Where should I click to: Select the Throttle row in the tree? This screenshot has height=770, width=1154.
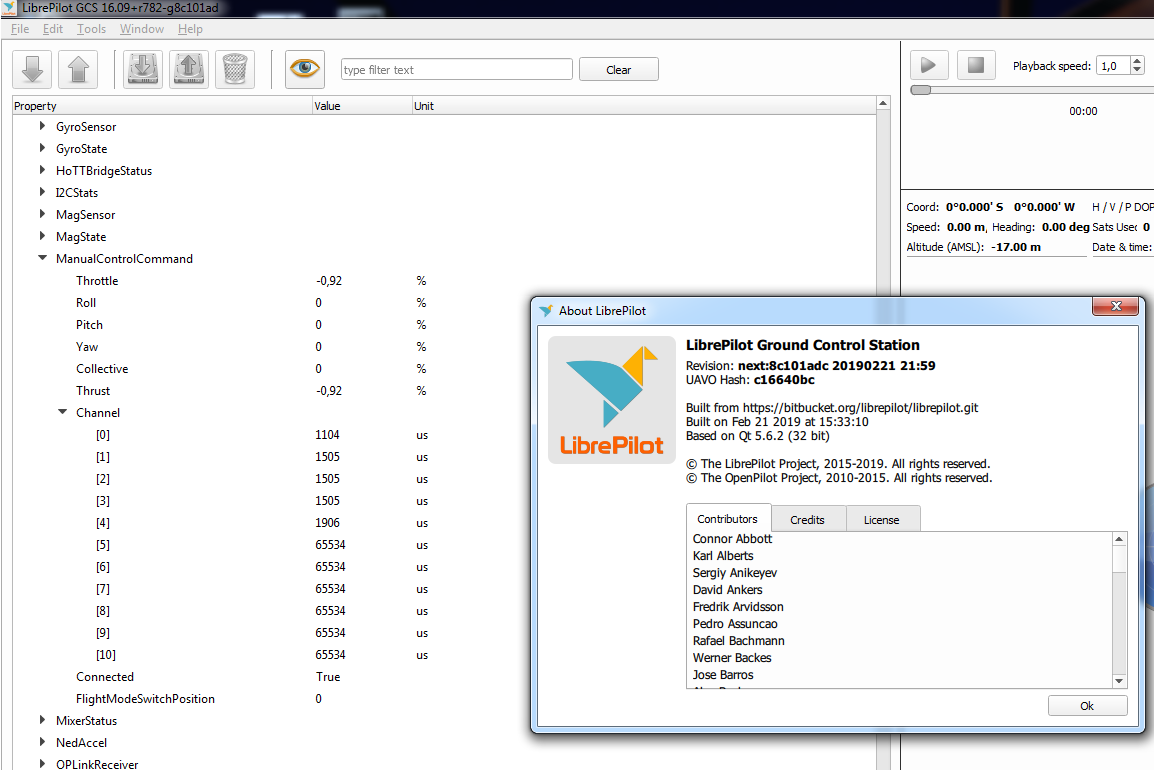click(445, 280)
